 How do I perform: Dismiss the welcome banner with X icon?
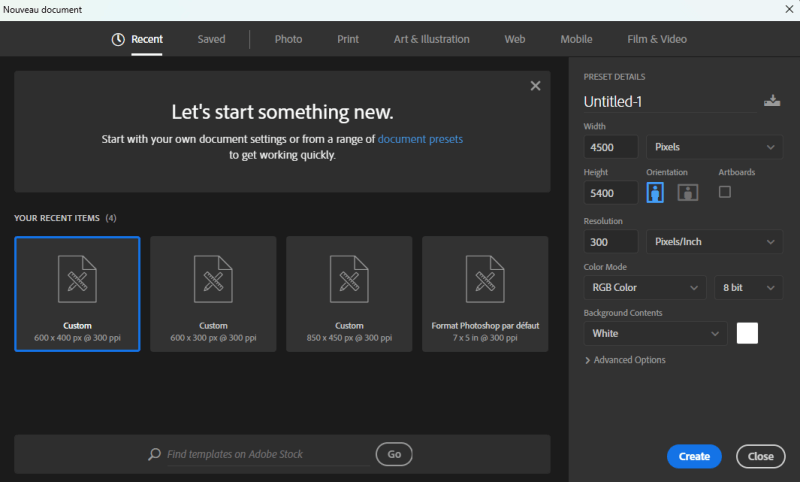tap(535, 86)
